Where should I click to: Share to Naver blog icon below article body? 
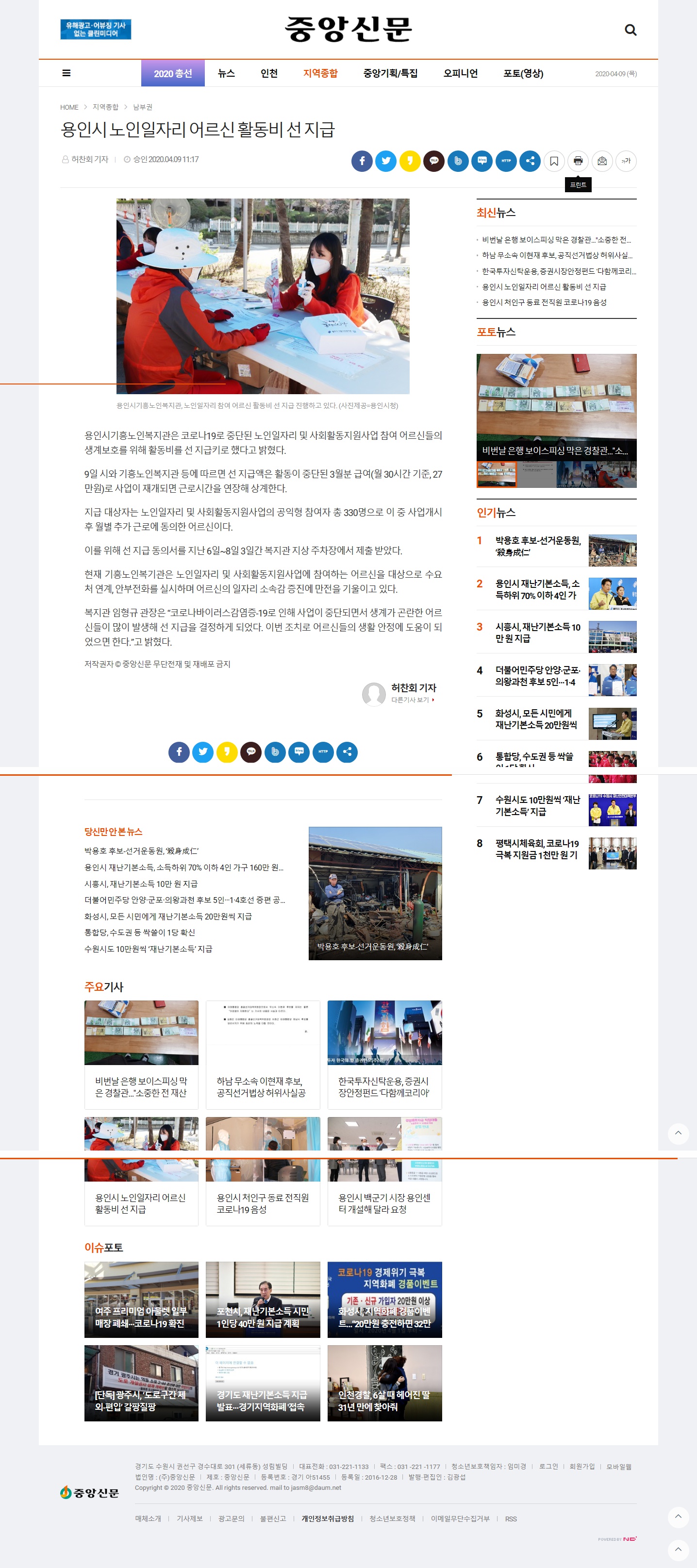click(x=299, y=752)
